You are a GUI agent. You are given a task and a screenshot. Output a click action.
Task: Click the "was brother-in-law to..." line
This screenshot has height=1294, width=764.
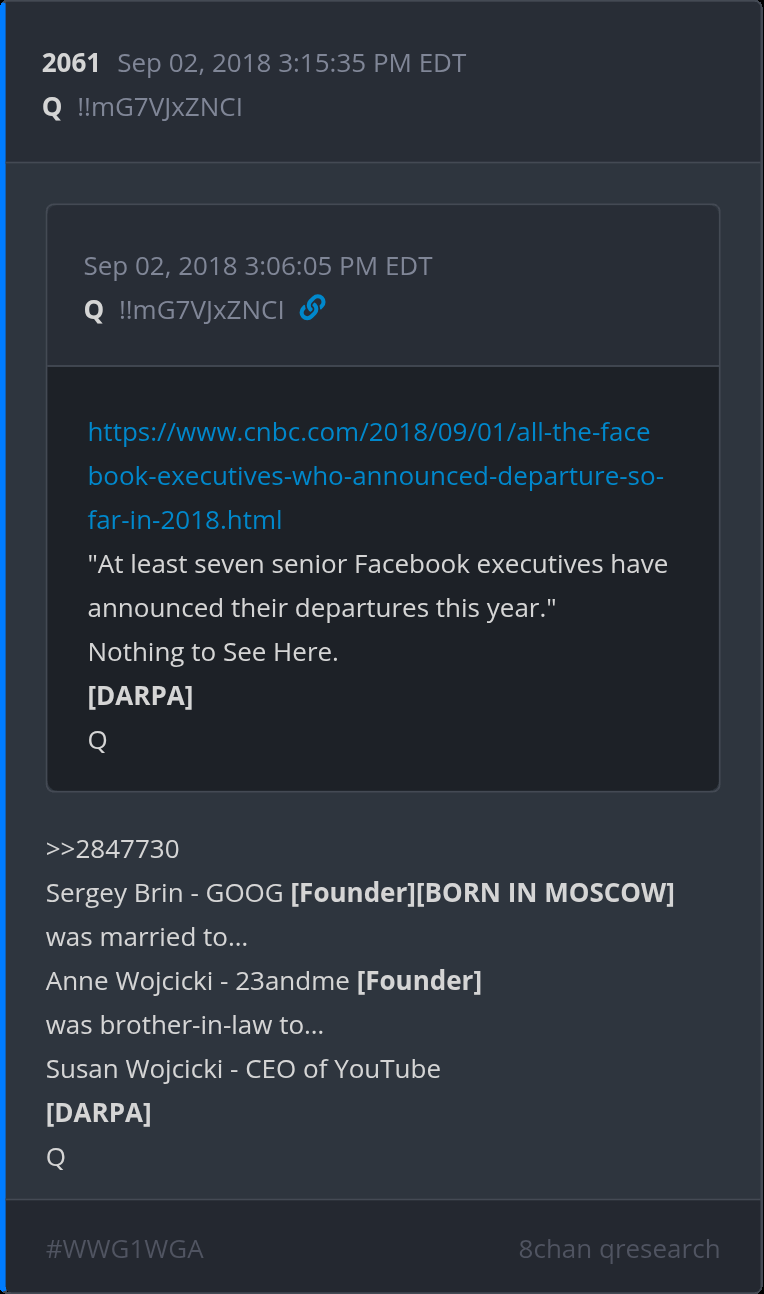pos(185,1025)
